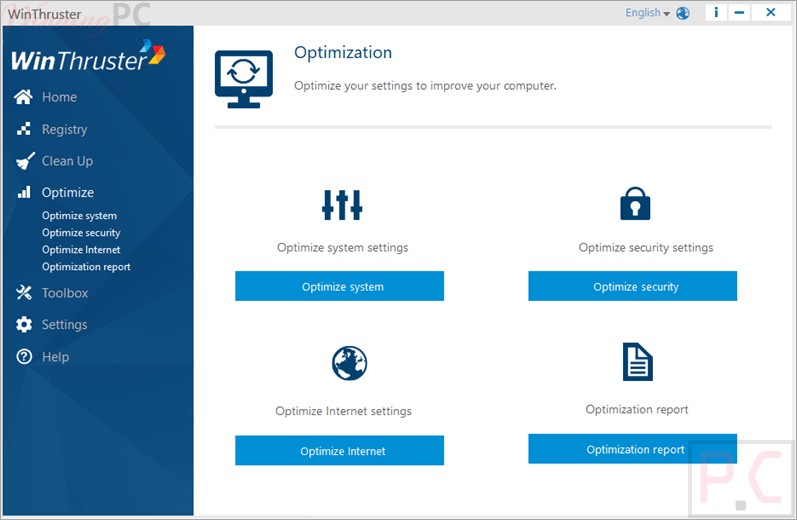Click the 'Optimize security settings' label
Viewport: 797px width, 520px height.
coord(646,248)
